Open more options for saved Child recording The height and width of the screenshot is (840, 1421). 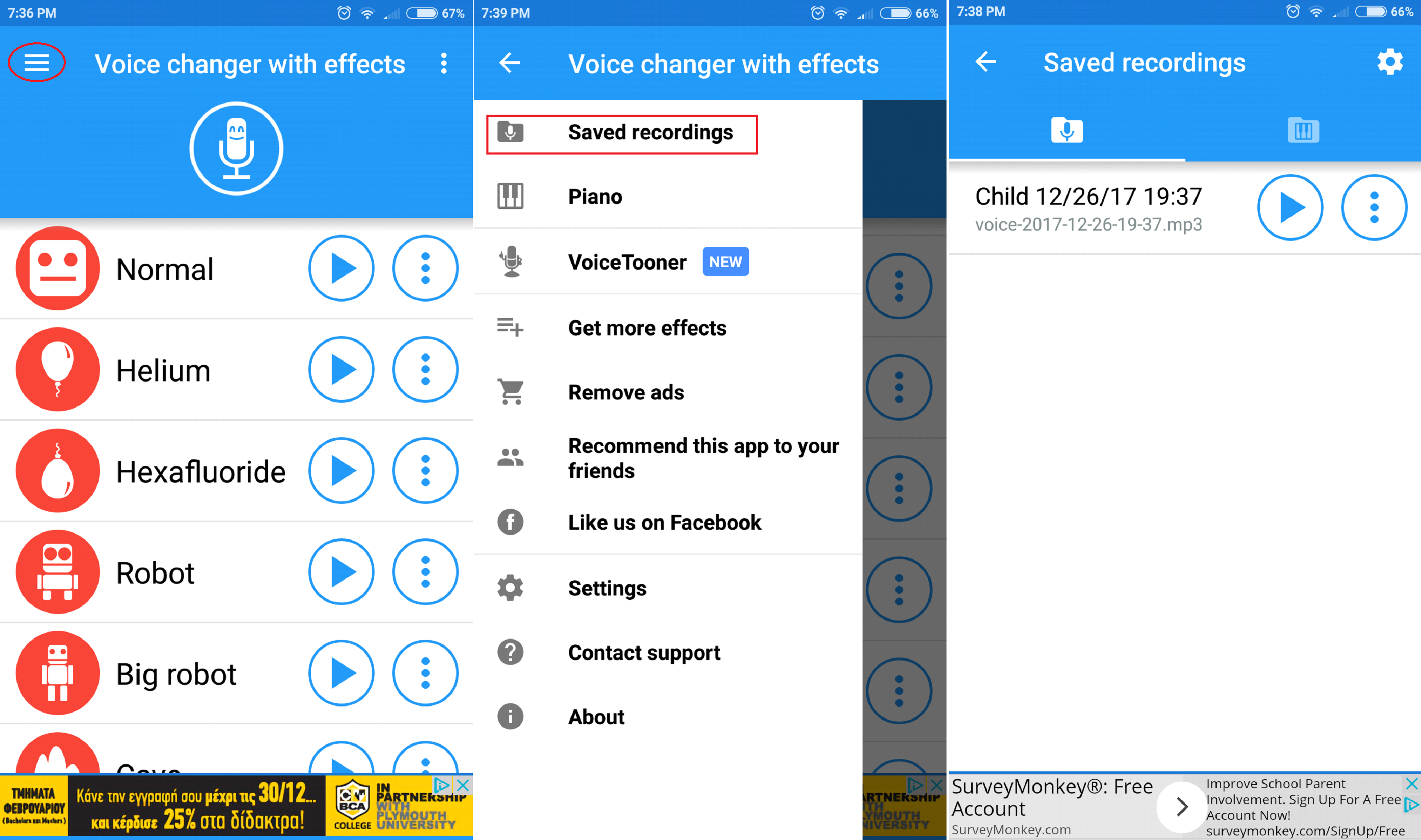(1375, 207)
